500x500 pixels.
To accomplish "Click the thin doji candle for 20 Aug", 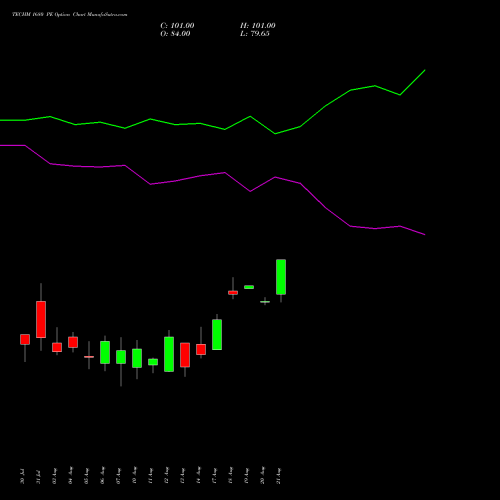I will click(x=265, y=302).
